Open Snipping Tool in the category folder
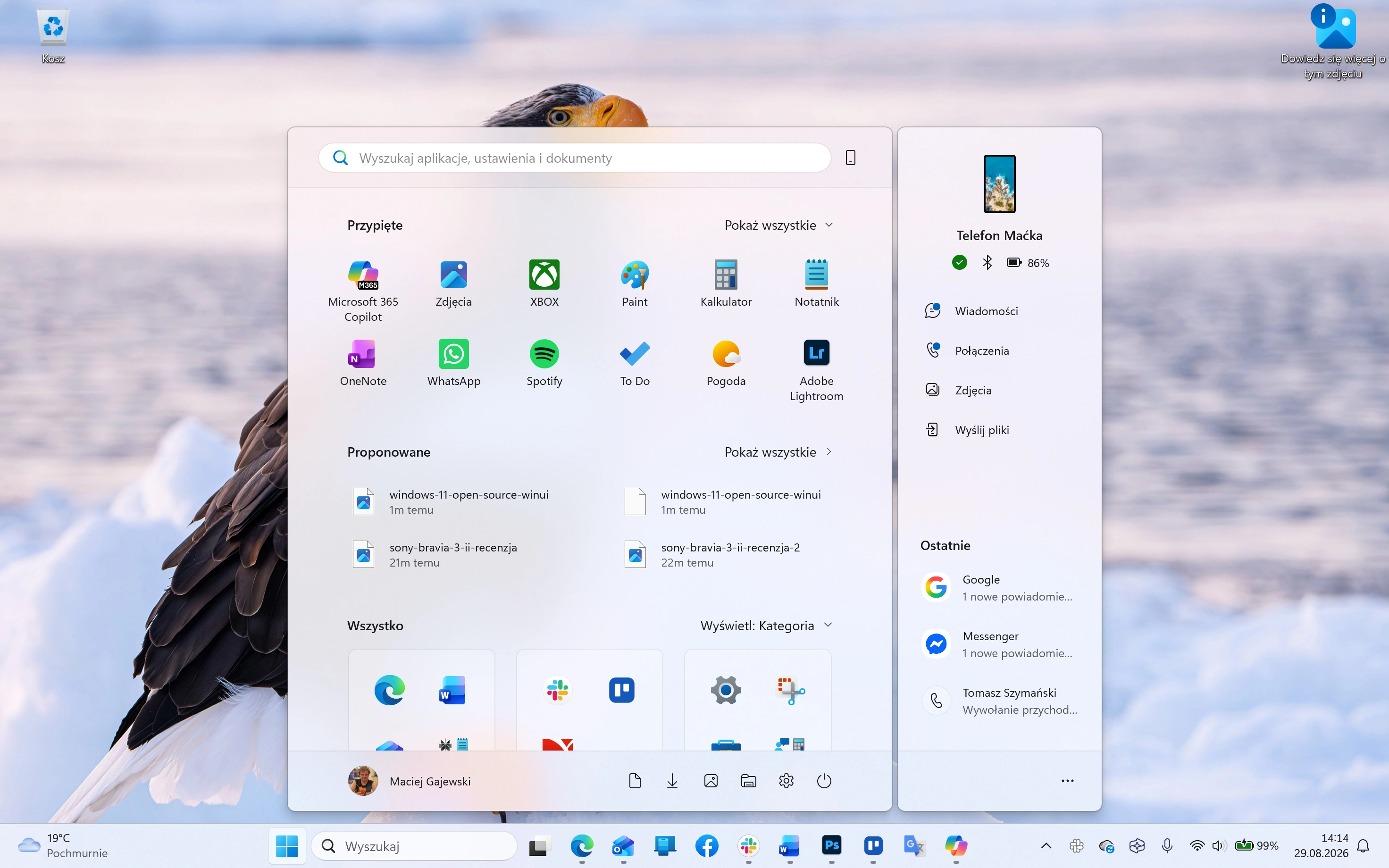Viewport: 1389px width, 868px height. 791,691
